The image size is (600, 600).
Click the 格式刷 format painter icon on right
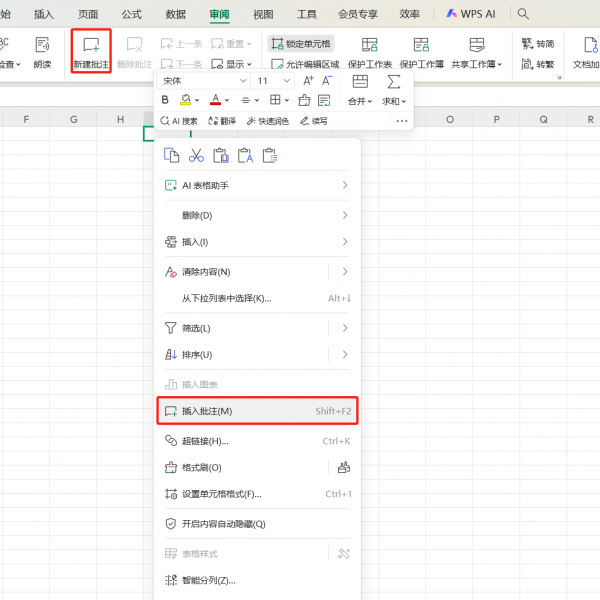pyautogui.click(x=344, y=467)
